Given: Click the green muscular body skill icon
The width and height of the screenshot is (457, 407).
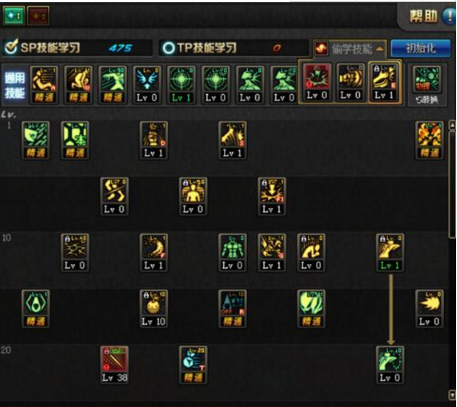Looking at the screenshot, I should coord(232,252).
